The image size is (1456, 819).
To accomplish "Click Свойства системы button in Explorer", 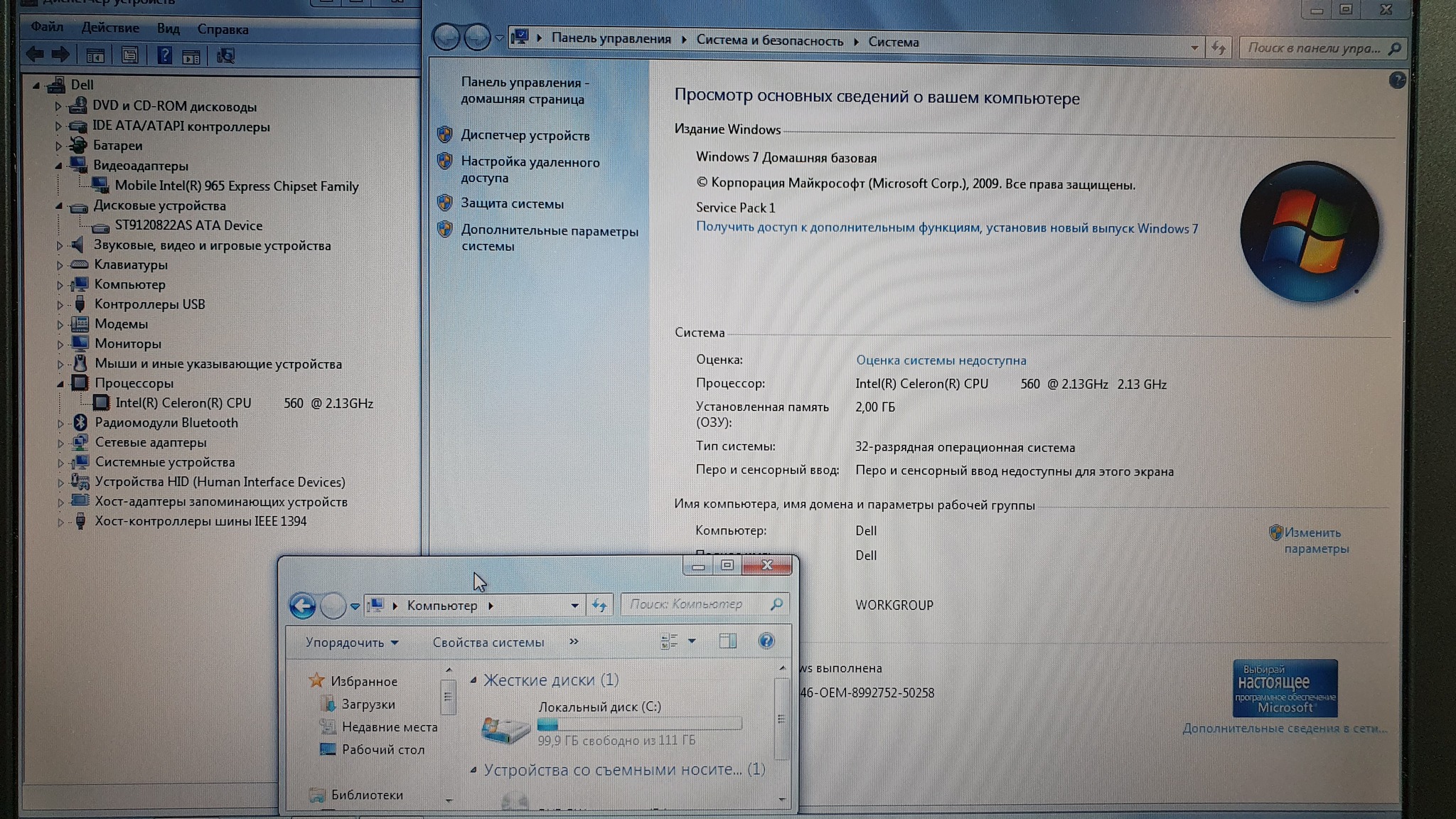I will (488, 643).
